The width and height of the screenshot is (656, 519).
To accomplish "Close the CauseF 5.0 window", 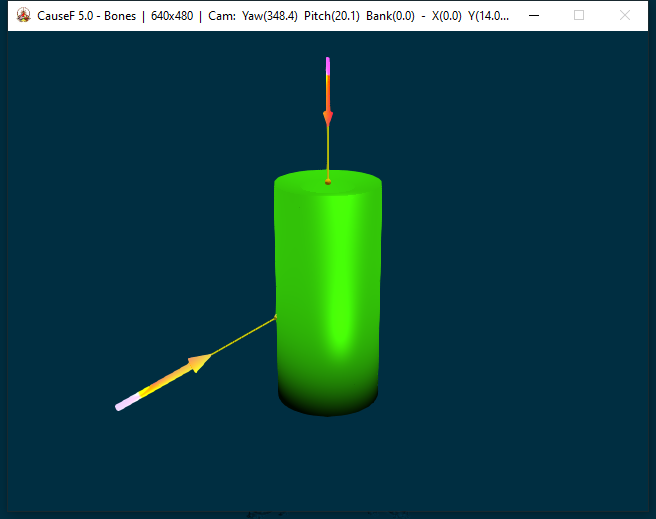I will pyautogui.click(x=625, y=16).
